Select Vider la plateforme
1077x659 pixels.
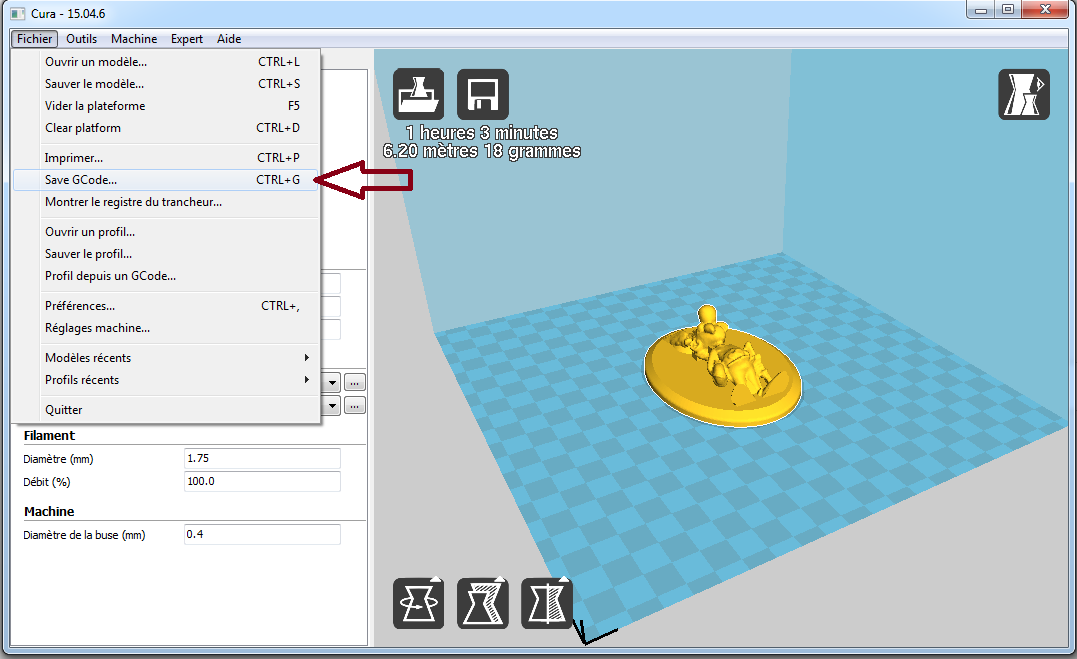coord(166,106)
